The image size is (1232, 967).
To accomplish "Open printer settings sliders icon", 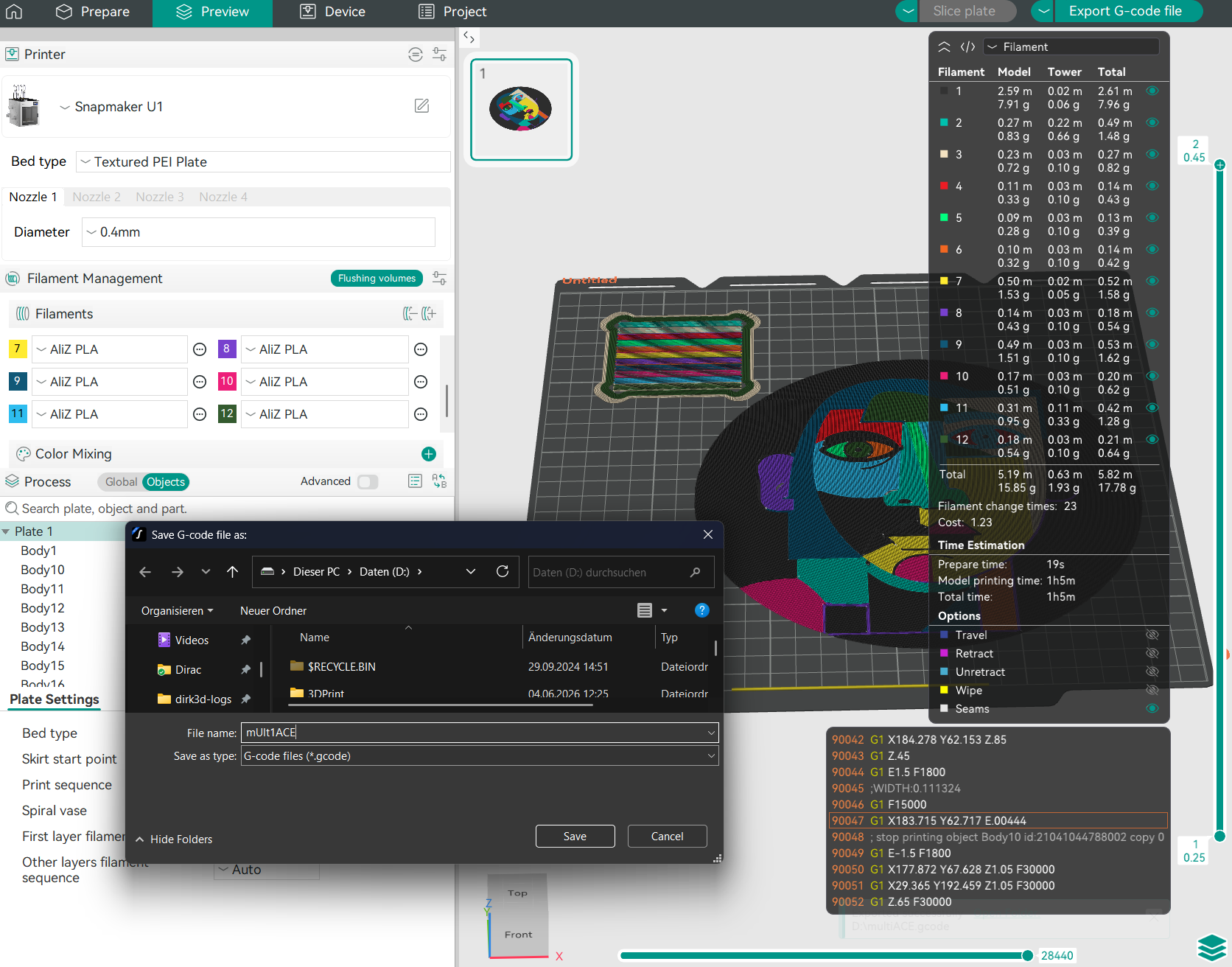I will click(x=439, y=55).
